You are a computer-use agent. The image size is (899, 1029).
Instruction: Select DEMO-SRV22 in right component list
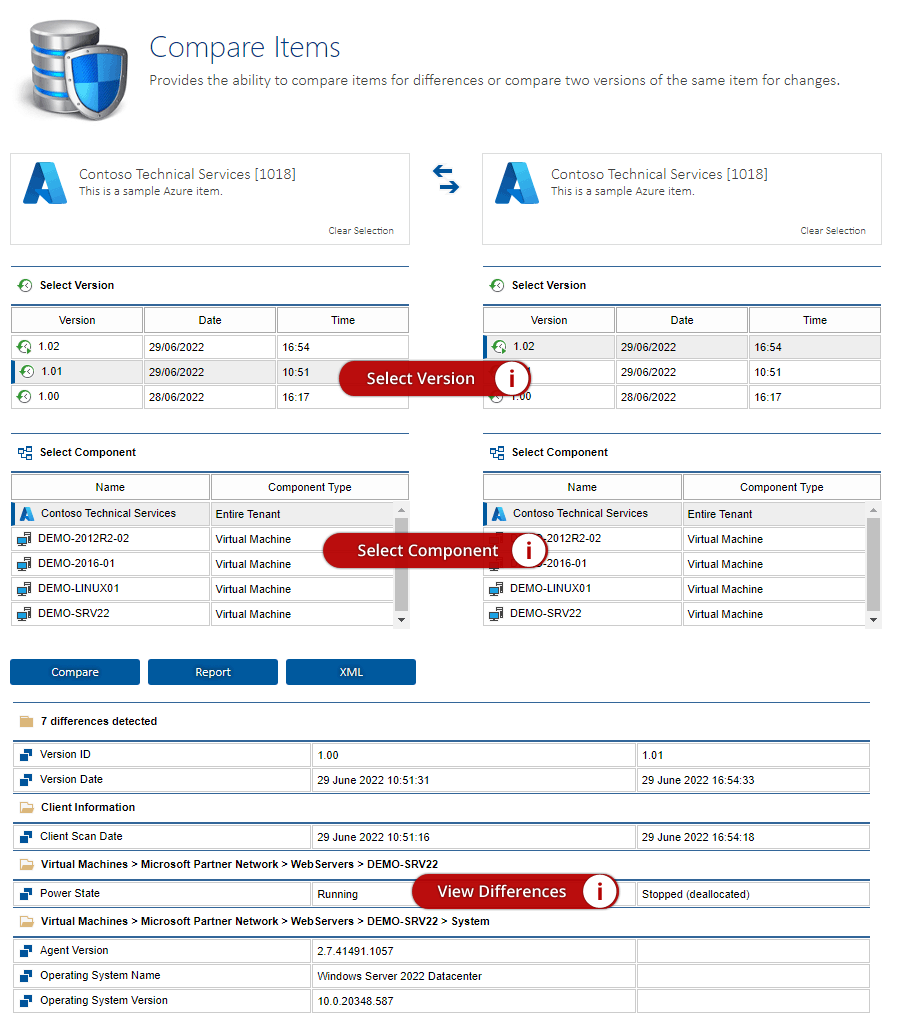(x=675, y=614)
